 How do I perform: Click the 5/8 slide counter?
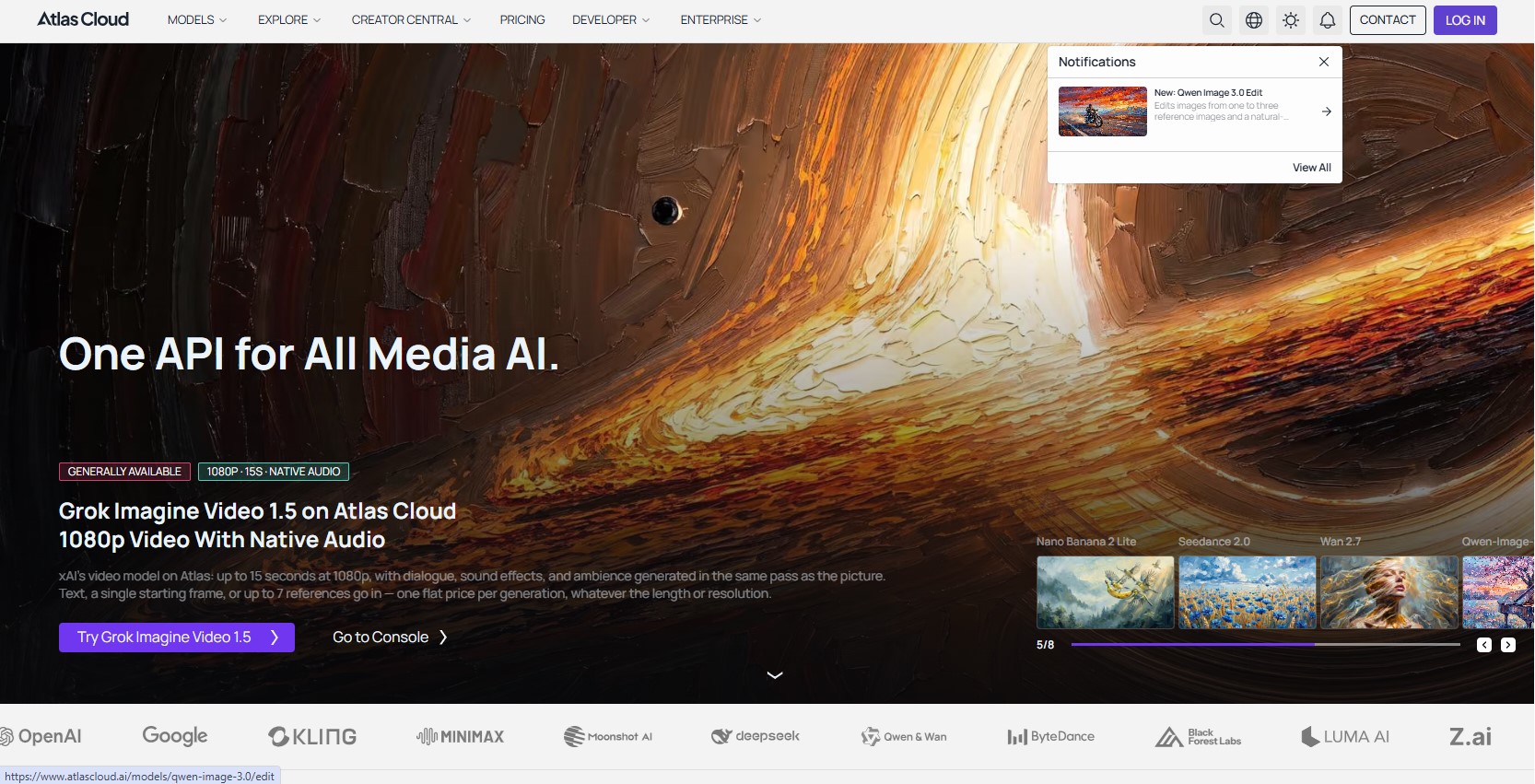click(1045, 645)
